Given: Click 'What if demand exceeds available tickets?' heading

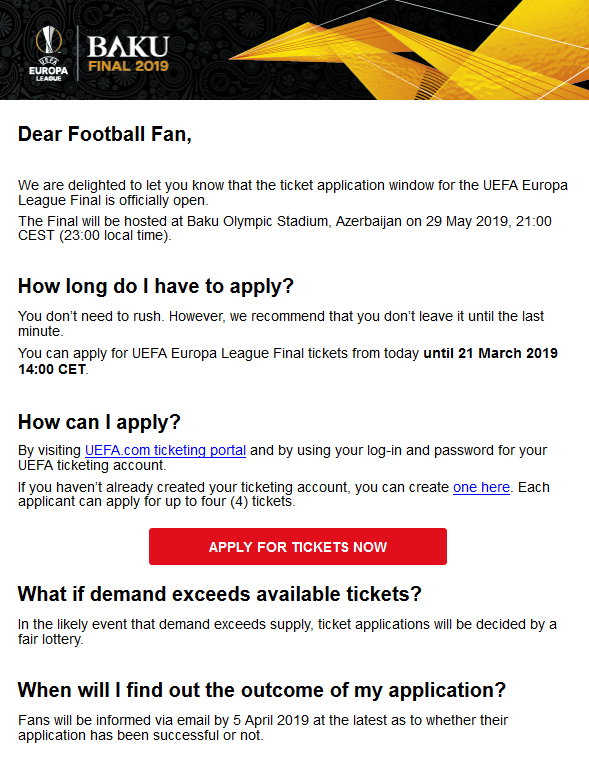Looking at the screenshot, I should tap(219, 594).
